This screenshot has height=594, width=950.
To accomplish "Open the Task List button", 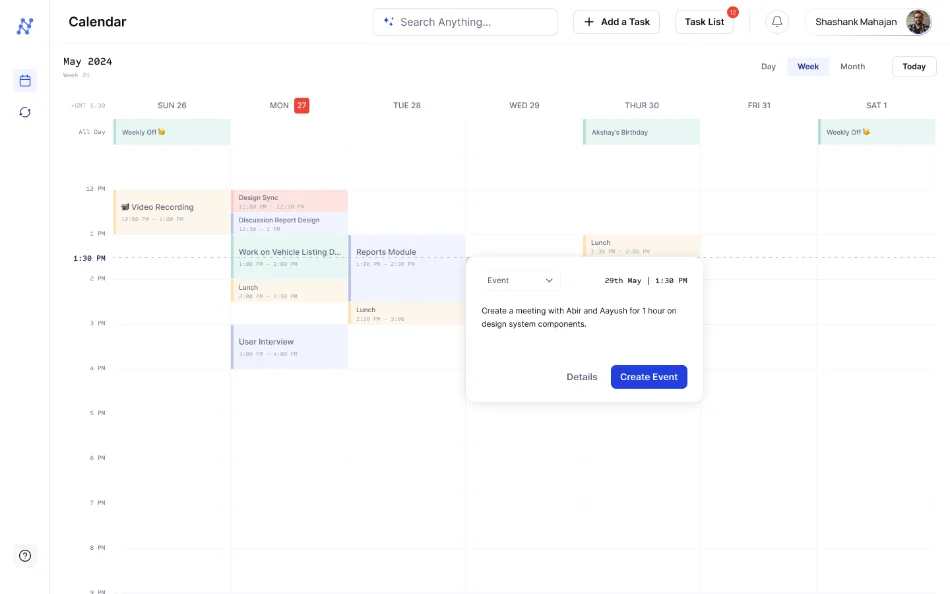I will [x=704, y=22].
